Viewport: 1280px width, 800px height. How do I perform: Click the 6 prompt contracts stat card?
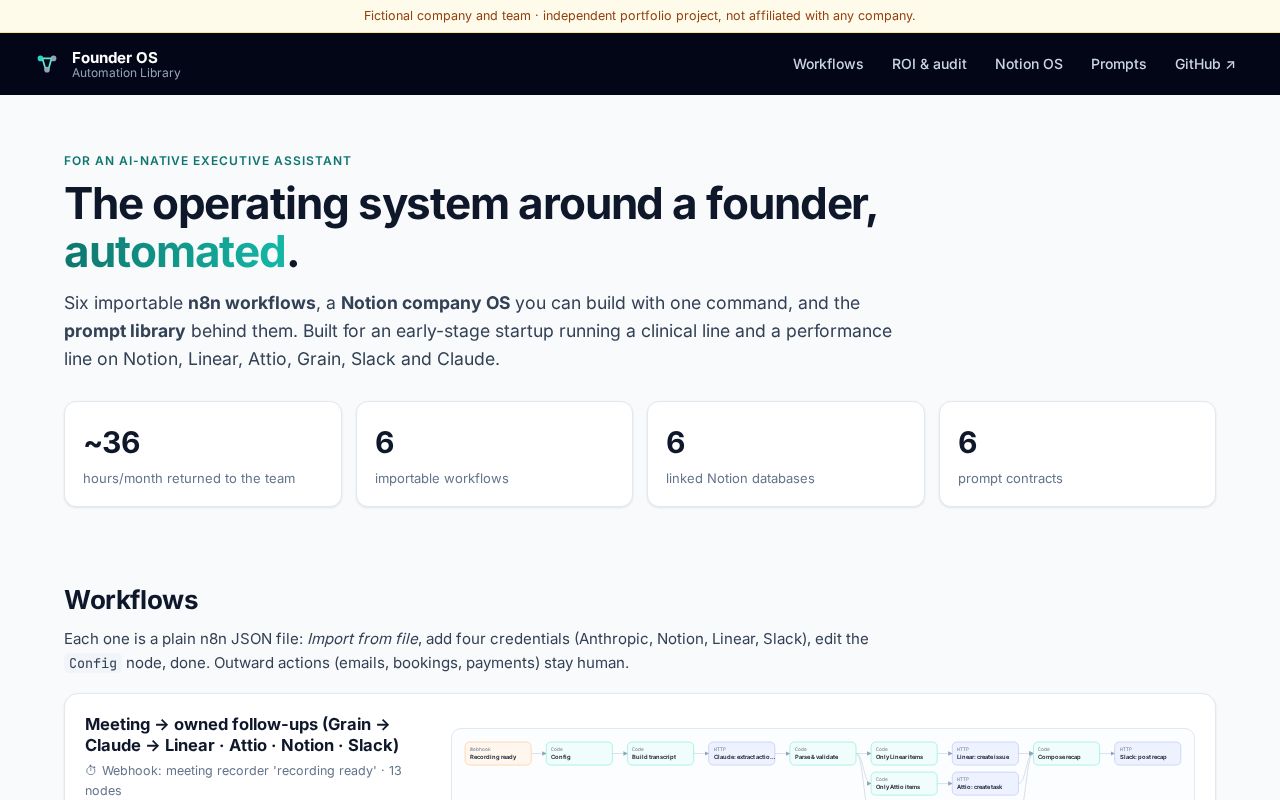[x=1077, y=454]
